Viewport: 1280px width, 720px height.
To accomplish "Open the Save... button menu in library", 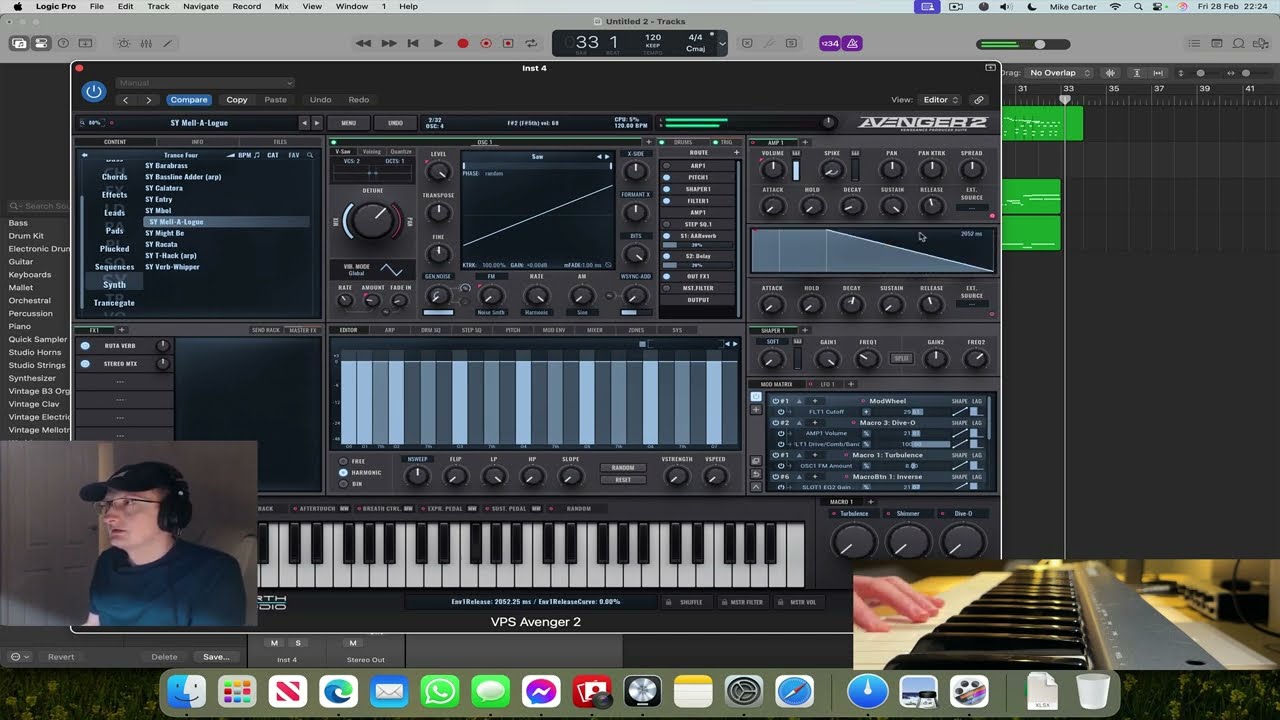I will [216, 657].
